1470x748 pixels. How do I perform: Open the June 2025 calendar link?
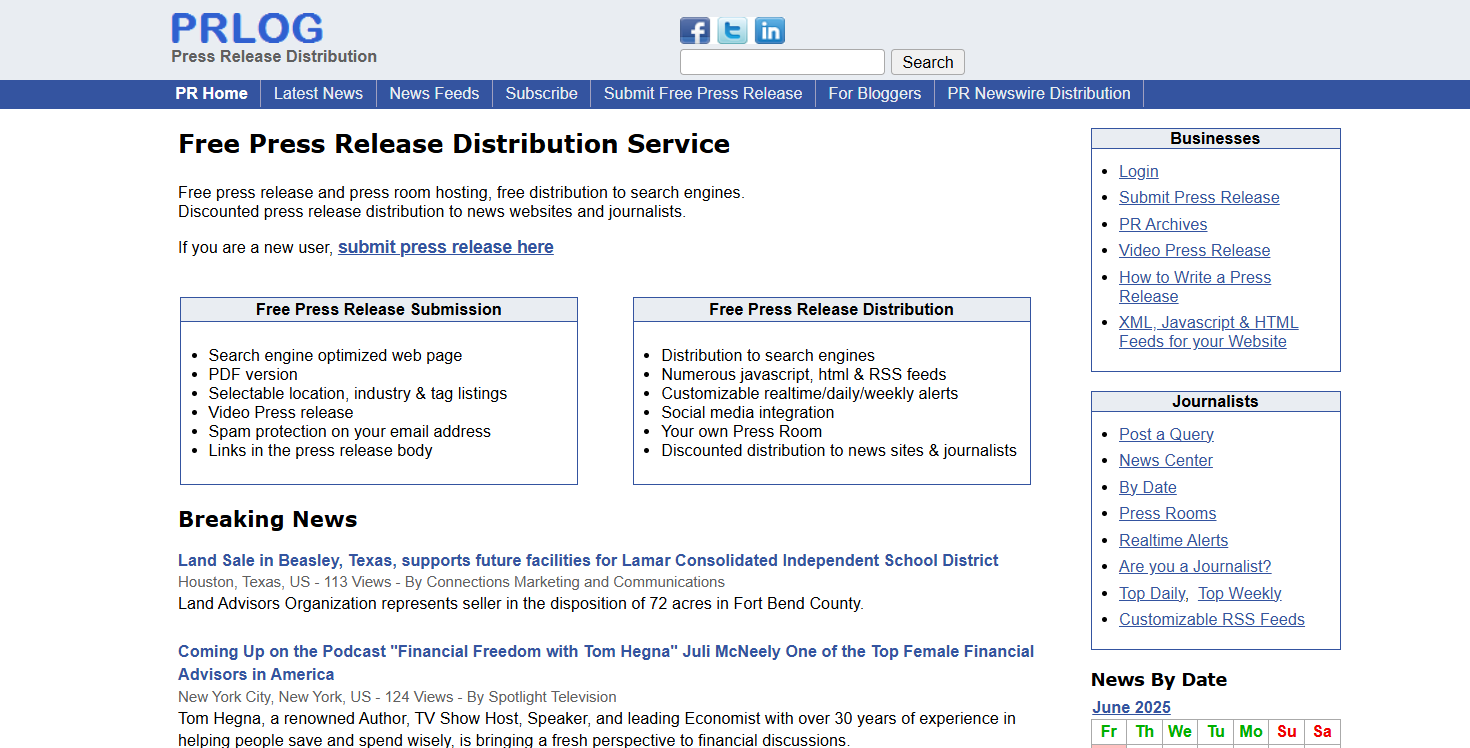(1131, 707)
